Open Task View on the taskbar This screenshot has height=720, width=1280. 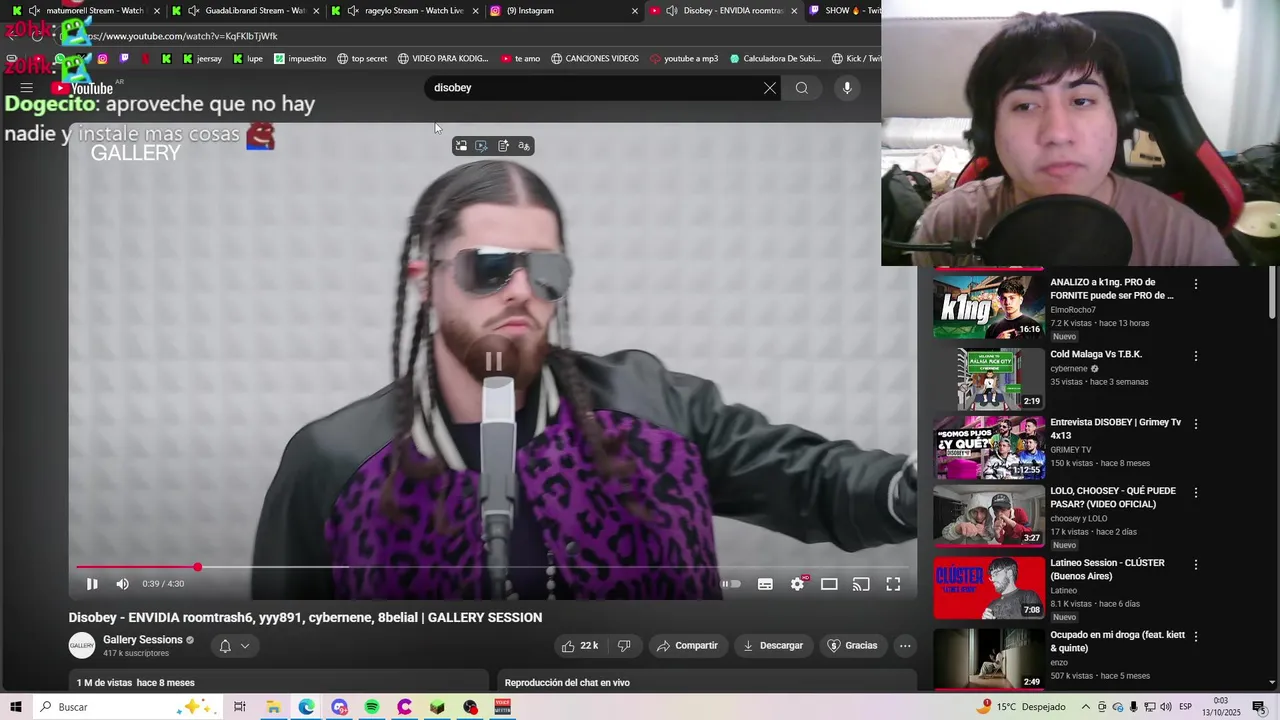(240, 707)
